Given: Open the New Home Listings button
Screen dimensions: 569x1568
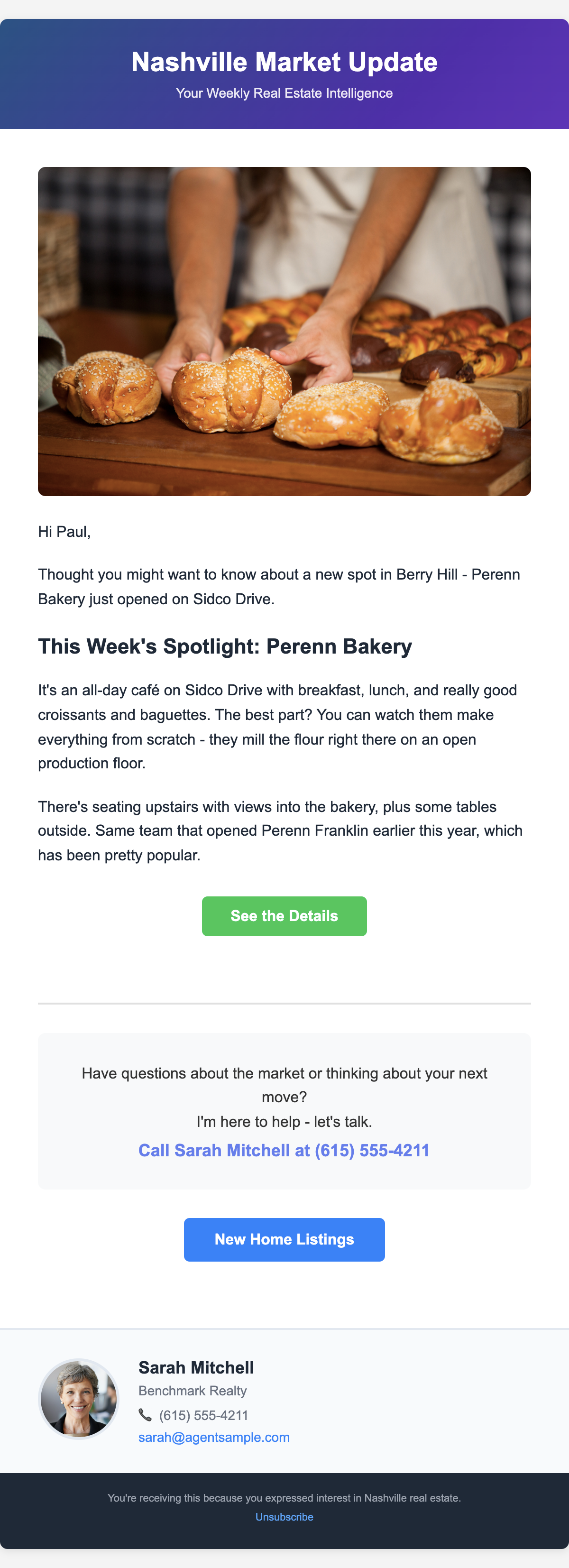Looking at the screenshot, I should coord(284,1239).
